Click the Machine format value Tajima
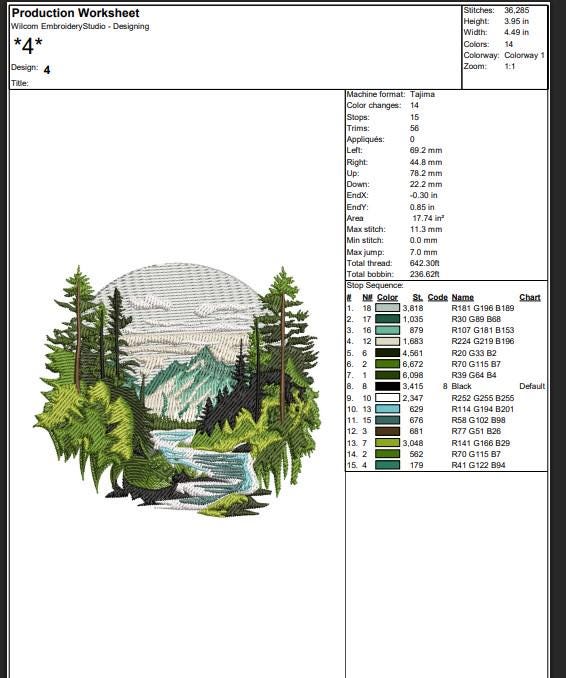This screenshot has height=678, width=566. 422,94
